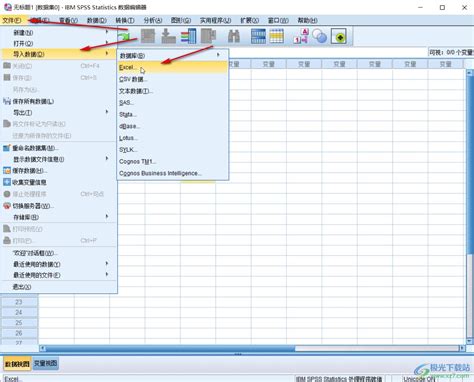Click the horizontal scrollbar right arrow
The height and width of the screenshot is (382, 474).
pos(462,348)
